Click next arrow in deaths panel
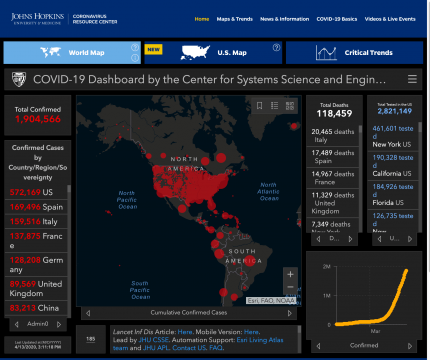The height and width of the screenshot is (360, 430). [350, 239]
